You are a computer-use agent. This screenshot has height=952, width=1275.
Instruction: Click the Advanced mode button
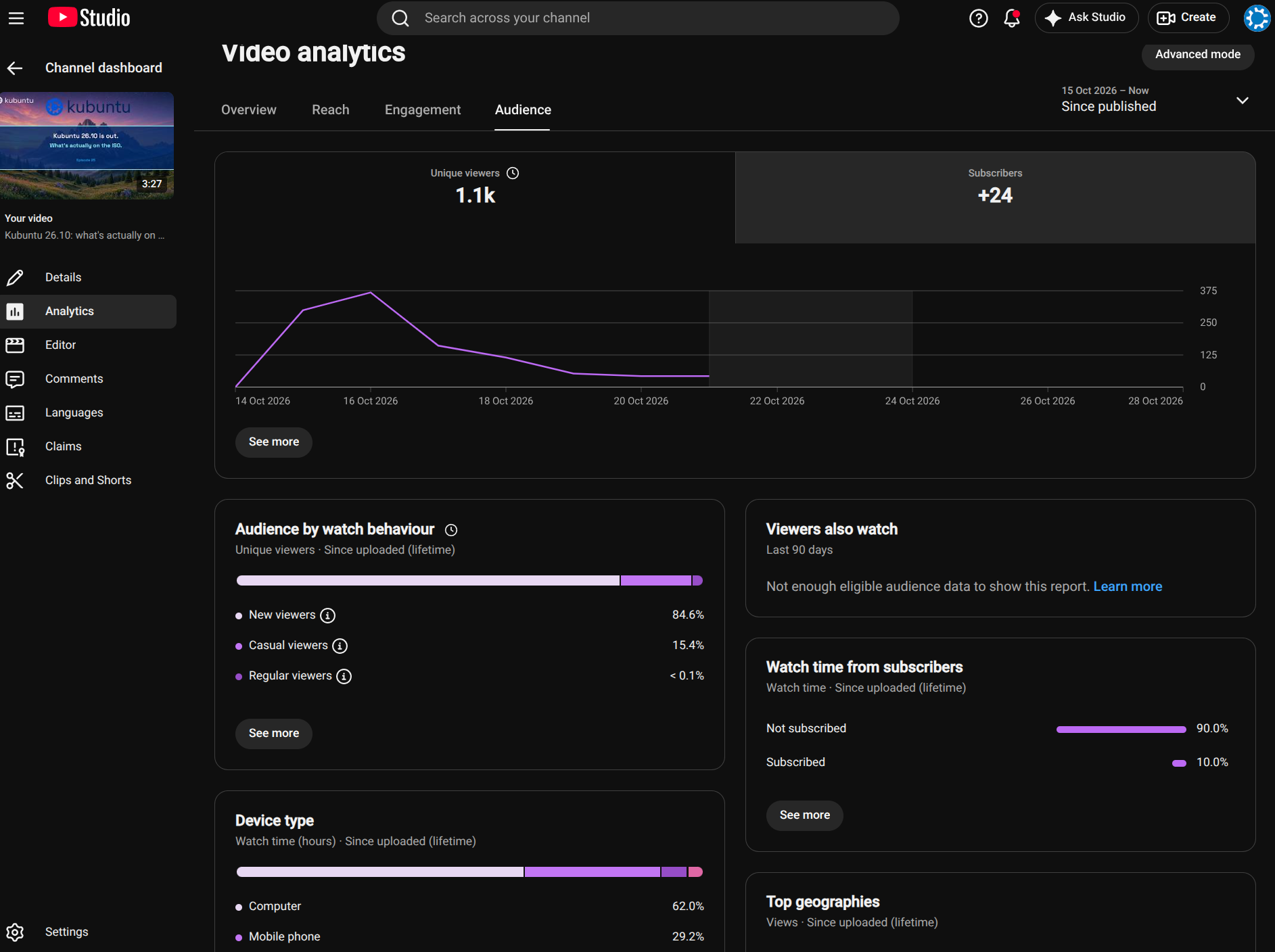point(1197,54)
